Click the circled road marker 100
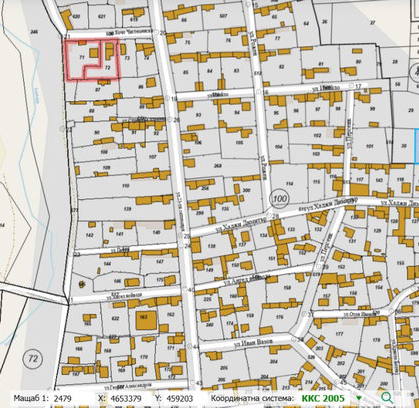The height and width of the screenshot is (408, 419). [x=279, y=199]
